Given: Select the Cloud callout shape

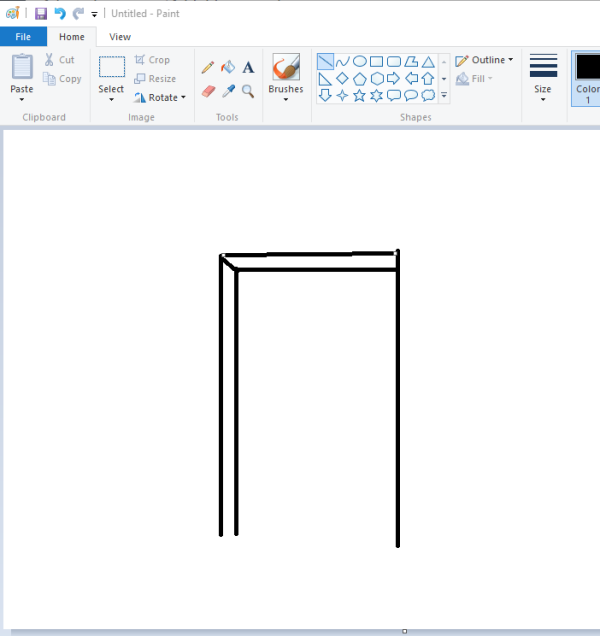Looking at the screenshot, I should pos(428,96).
